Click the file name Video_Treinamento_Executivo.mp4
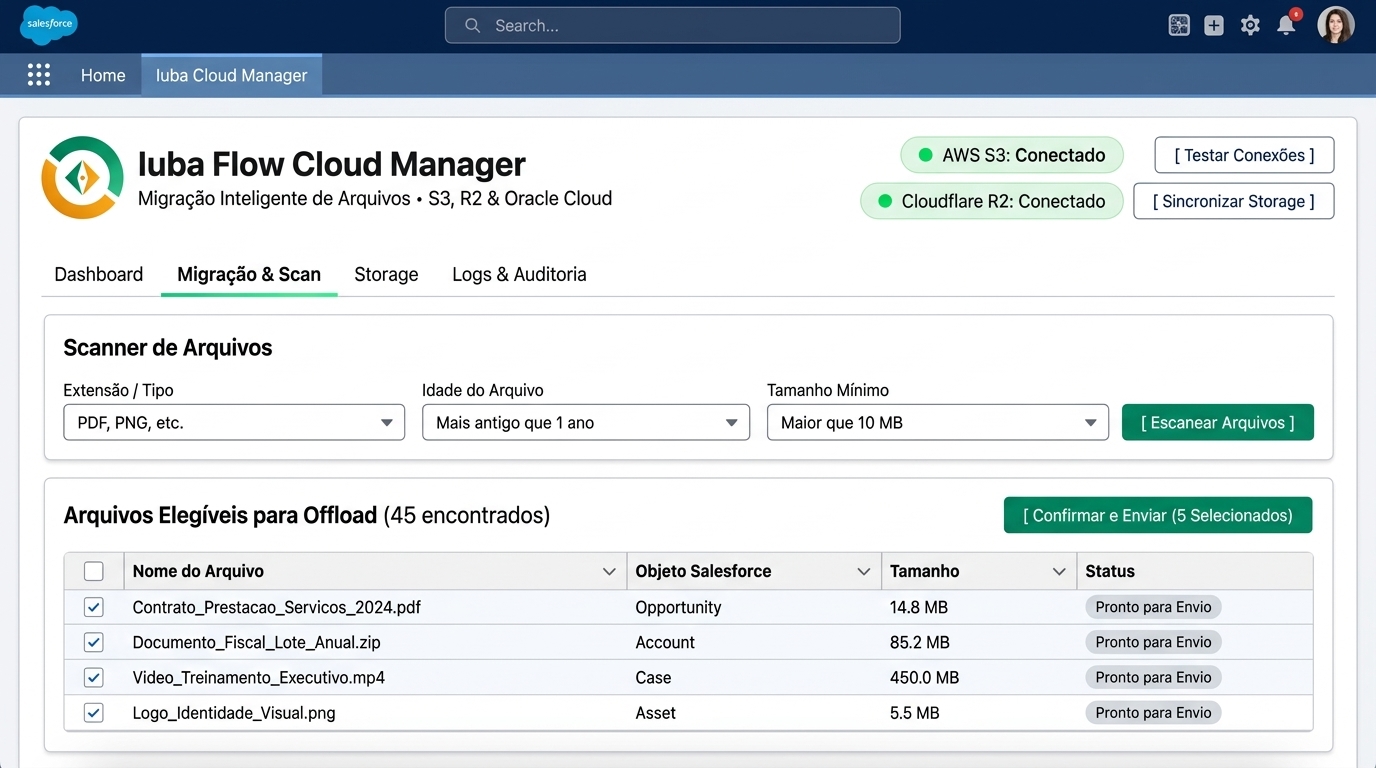 pos(259,677)
